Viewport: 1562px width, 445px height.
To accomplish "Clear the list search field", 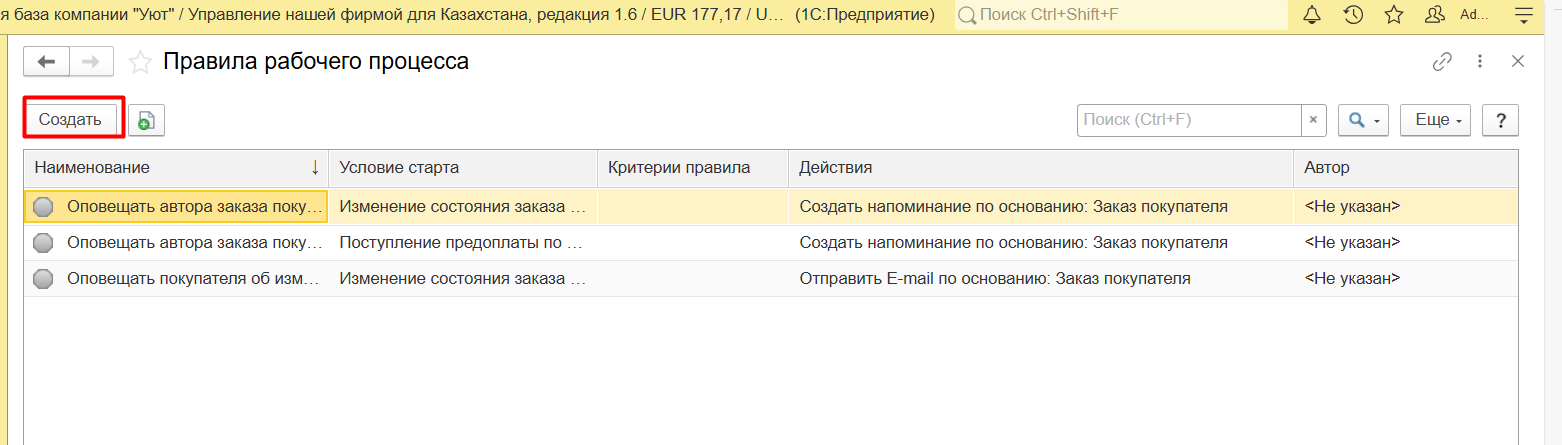I will [x=1313, y=120].
